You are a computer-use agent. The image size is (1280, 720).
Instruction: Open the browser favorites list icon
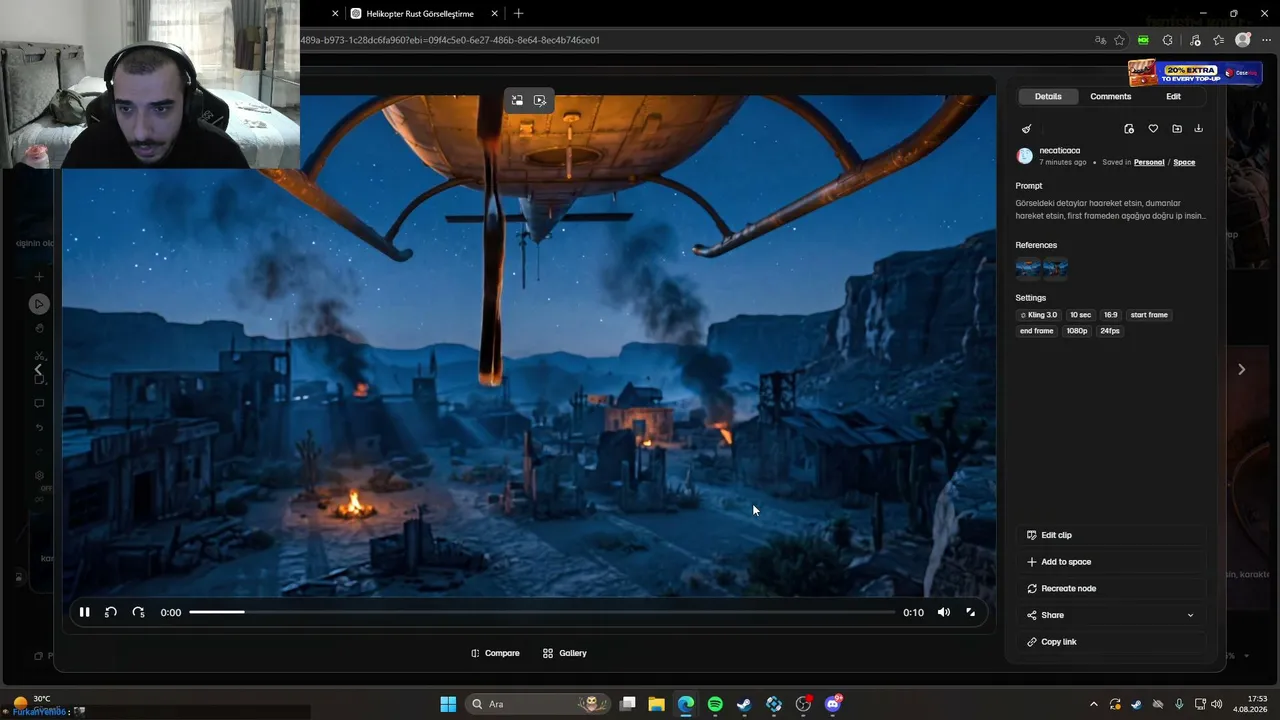point(1218,40)
